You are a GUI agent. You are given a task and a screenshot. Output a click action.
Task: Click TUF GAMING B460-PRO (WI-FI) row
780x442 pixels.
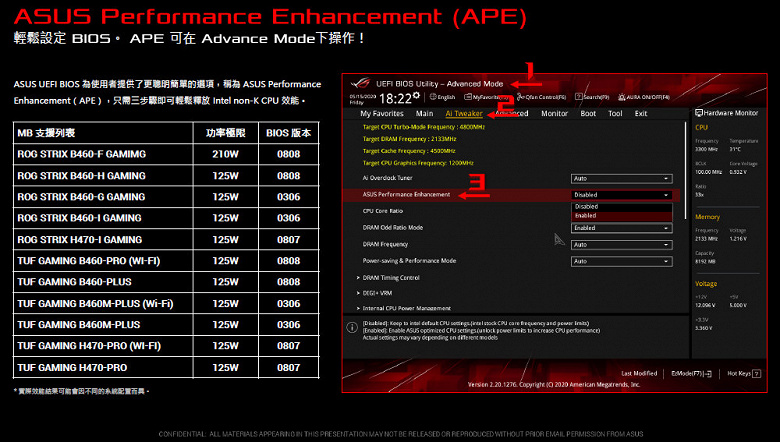(166, 261)
